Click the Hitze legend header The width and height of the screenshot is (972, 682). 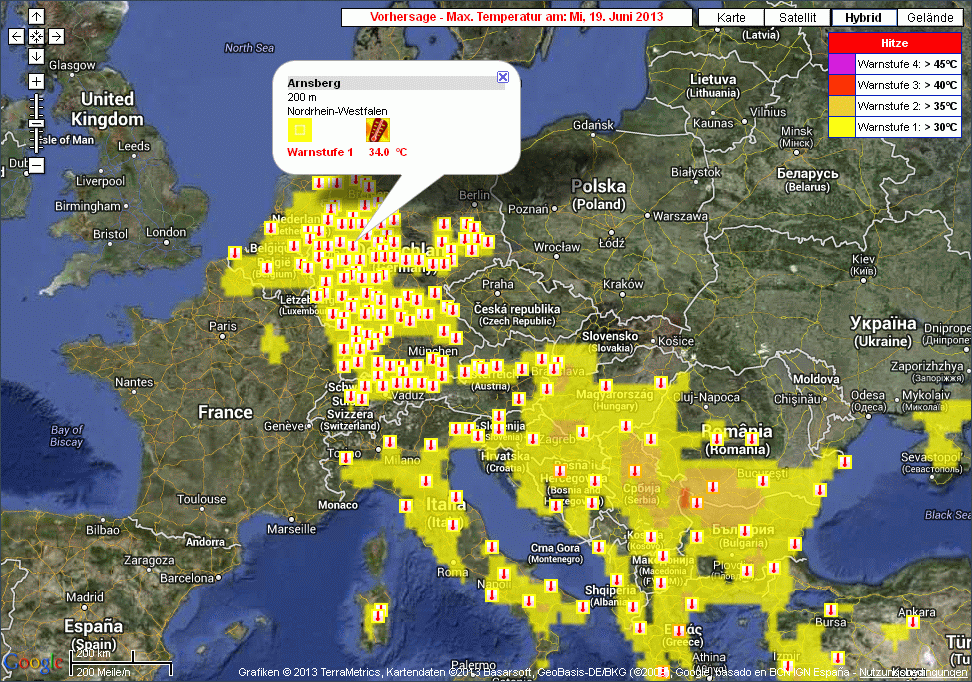[894, 43]
